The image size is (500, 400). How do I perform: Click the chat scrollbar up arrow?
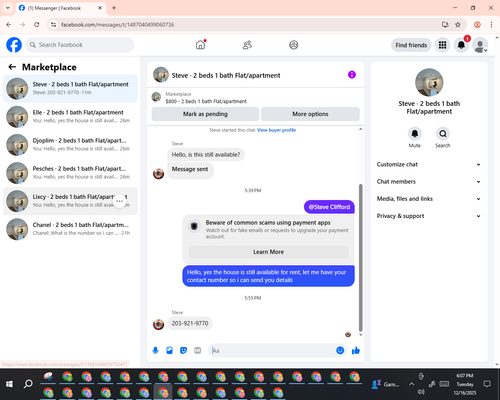[x=360, y=129]
